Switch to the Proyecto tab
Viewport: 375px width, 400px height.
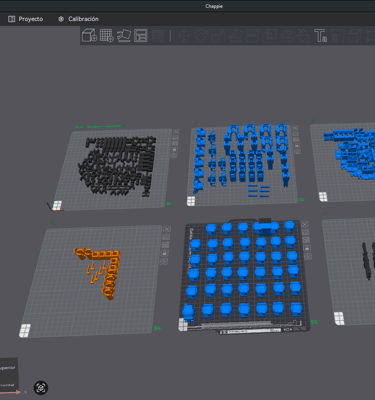point(26,19)
